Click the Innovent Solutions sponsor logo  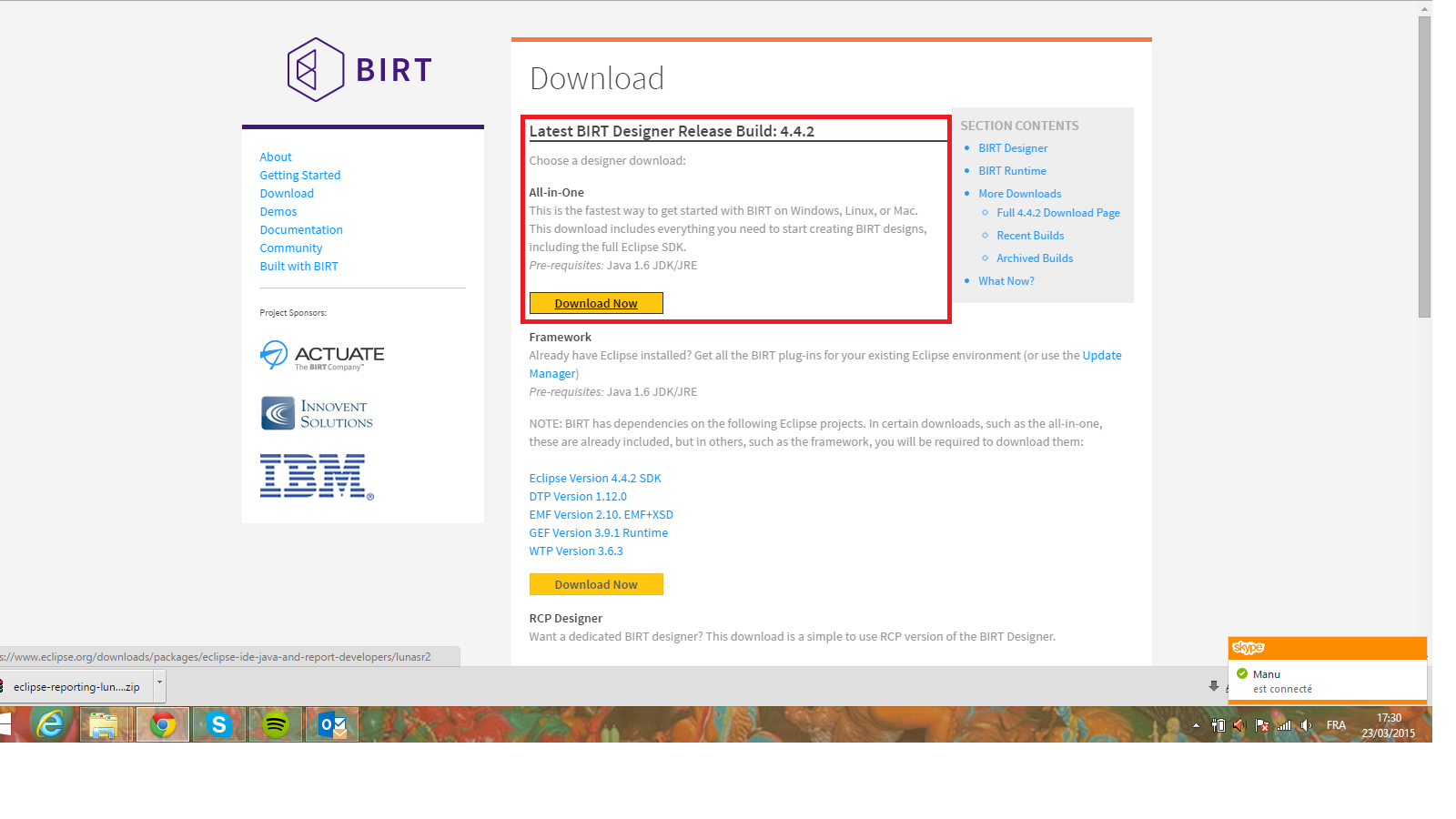point(317,413)
